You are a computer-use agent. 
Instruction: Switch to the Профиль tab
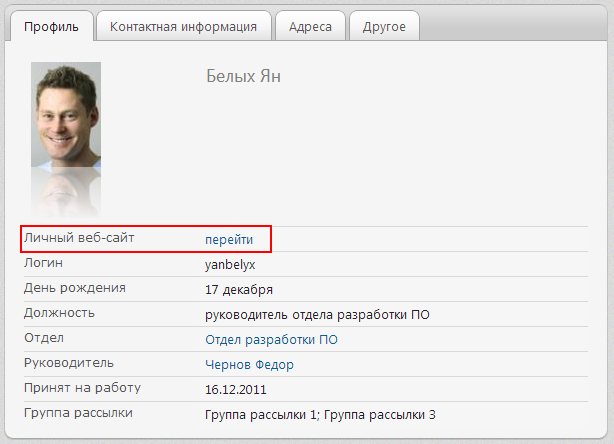click(x=52, y=26)
